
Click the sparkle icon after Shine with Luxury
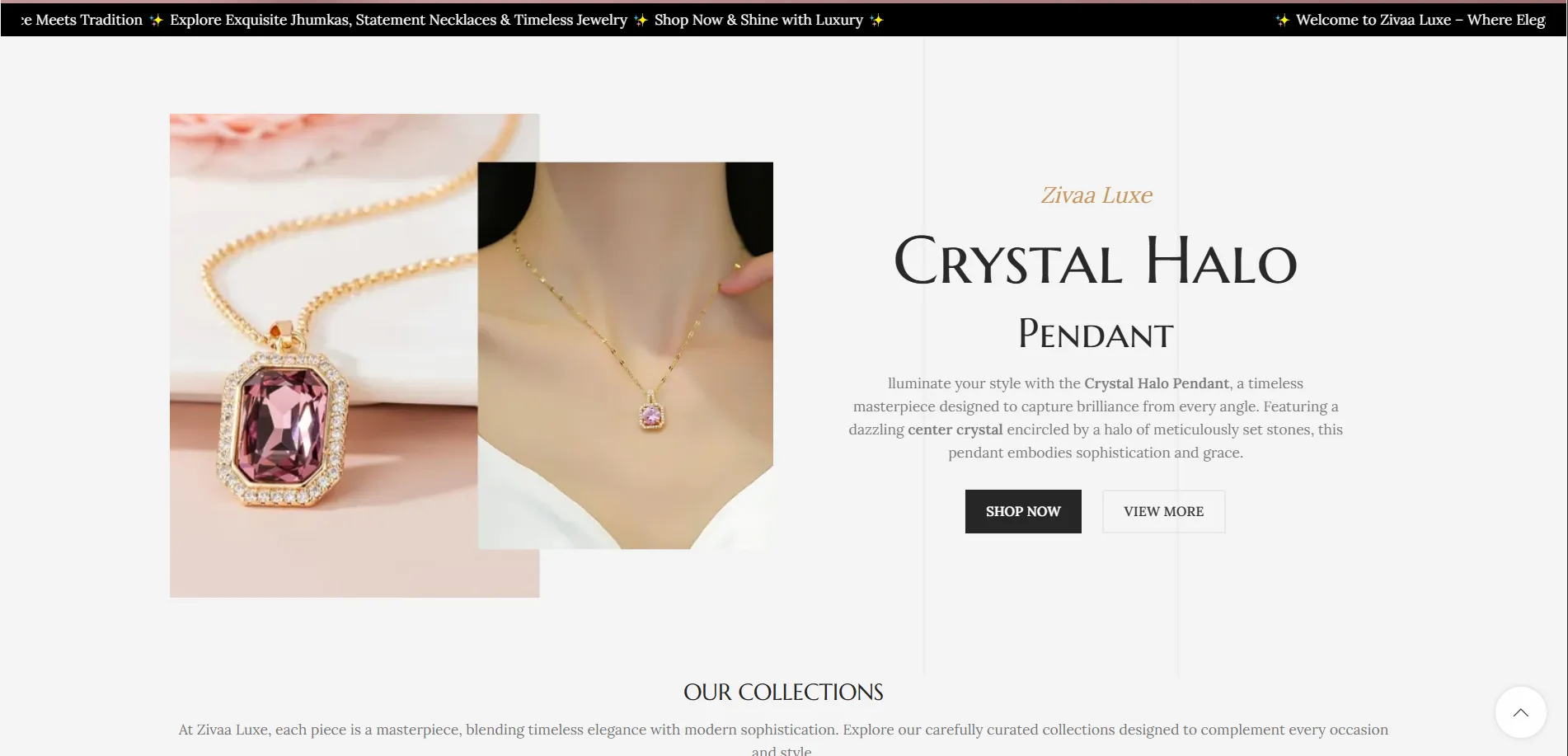pyautogui.click(x=876, y=20)
